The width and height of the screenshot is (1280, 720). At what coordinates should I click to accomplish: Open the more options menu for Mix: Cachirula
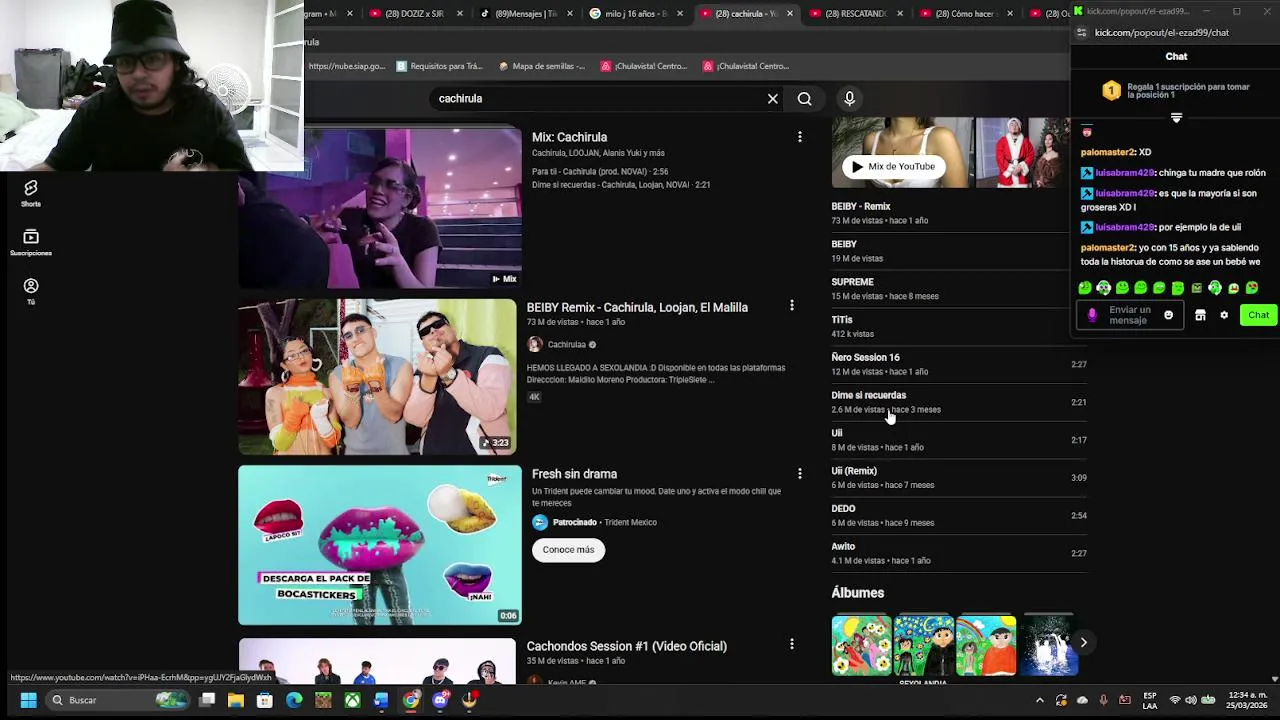799,137
